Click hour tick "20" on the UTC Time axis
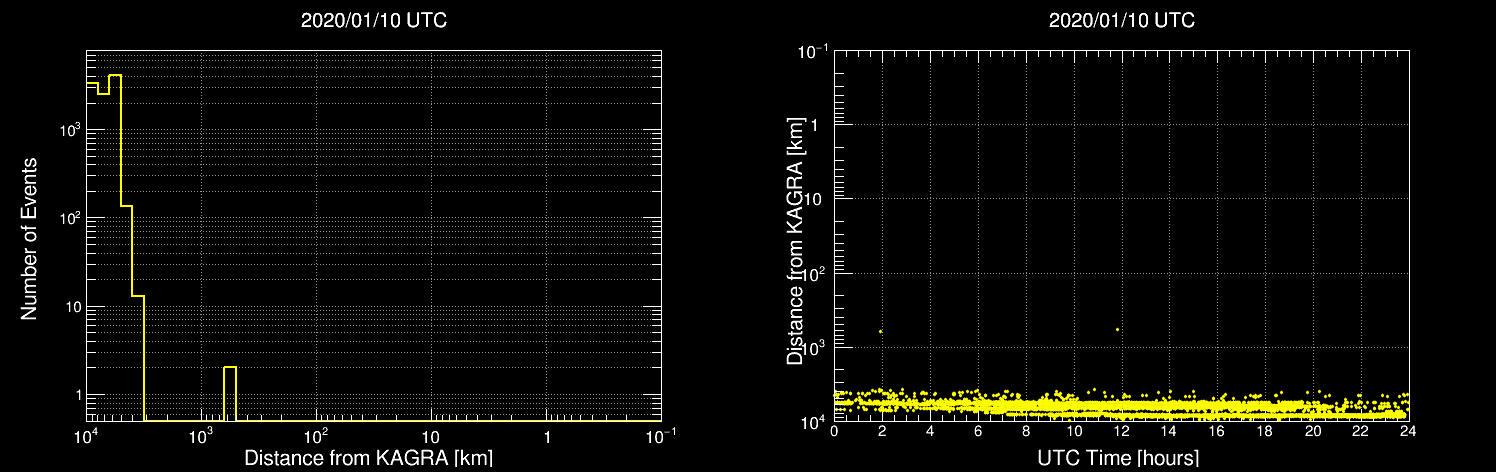This screenshot has height=472, width=1496. tap(1313, 431)
